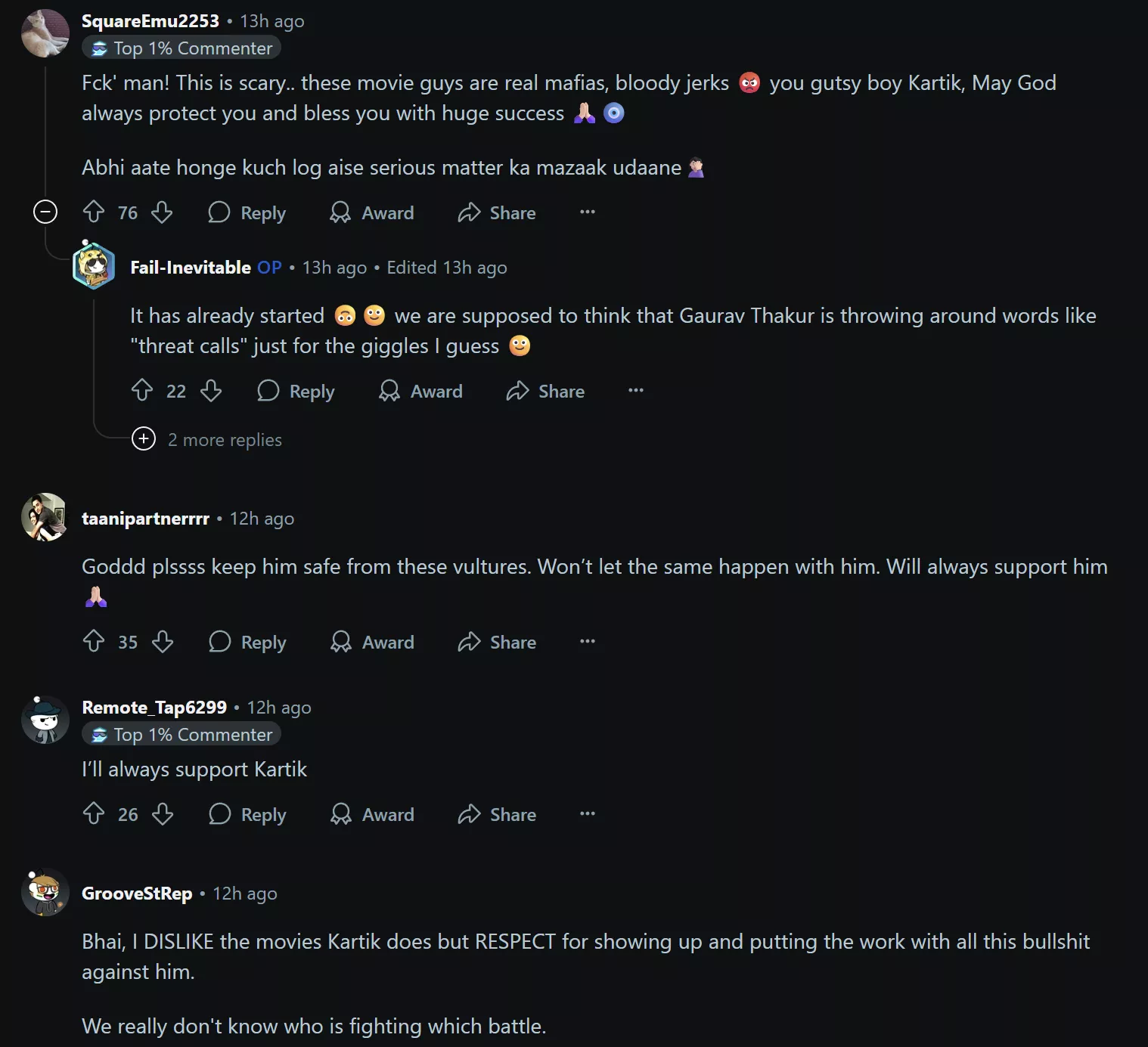Open SquareEmu2253's user profile link
The width and height of the screenshot is (1148, 1047).
[150, 21]
